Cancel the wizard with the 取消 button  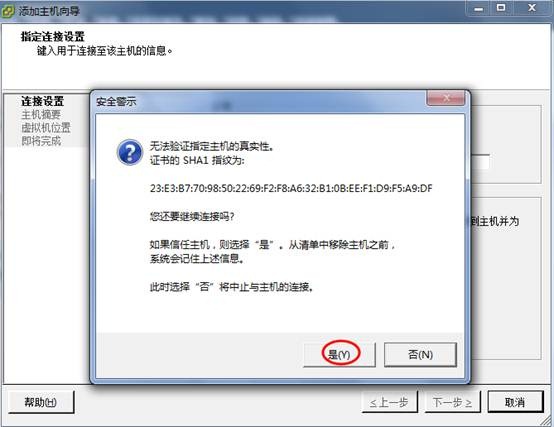(515, 402)
